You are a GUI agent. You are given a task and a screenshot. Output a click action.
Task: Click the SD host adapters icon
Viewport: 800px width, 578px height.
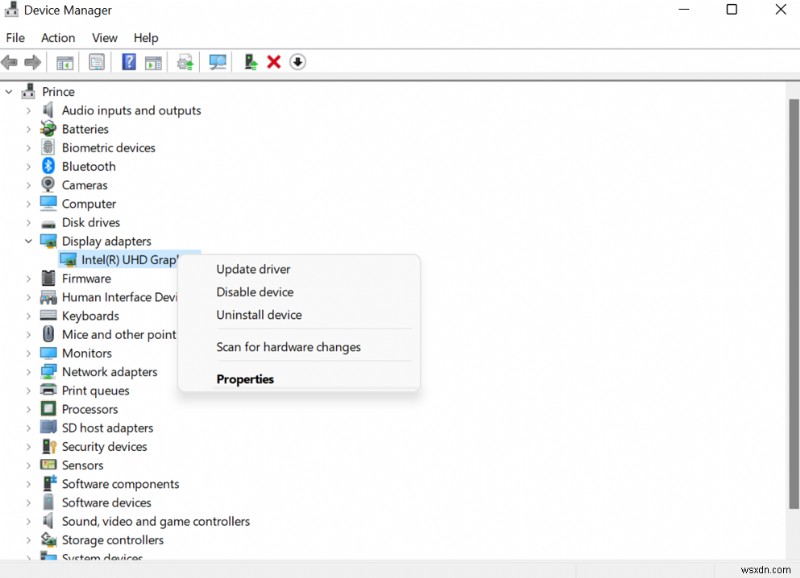(x=48, y=427)
